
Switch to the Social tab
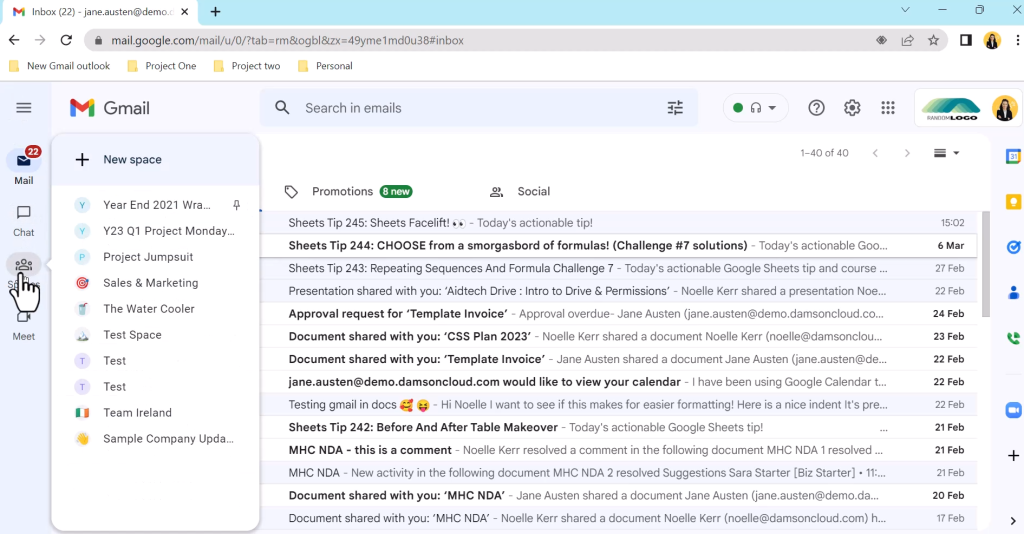[520, 191]
